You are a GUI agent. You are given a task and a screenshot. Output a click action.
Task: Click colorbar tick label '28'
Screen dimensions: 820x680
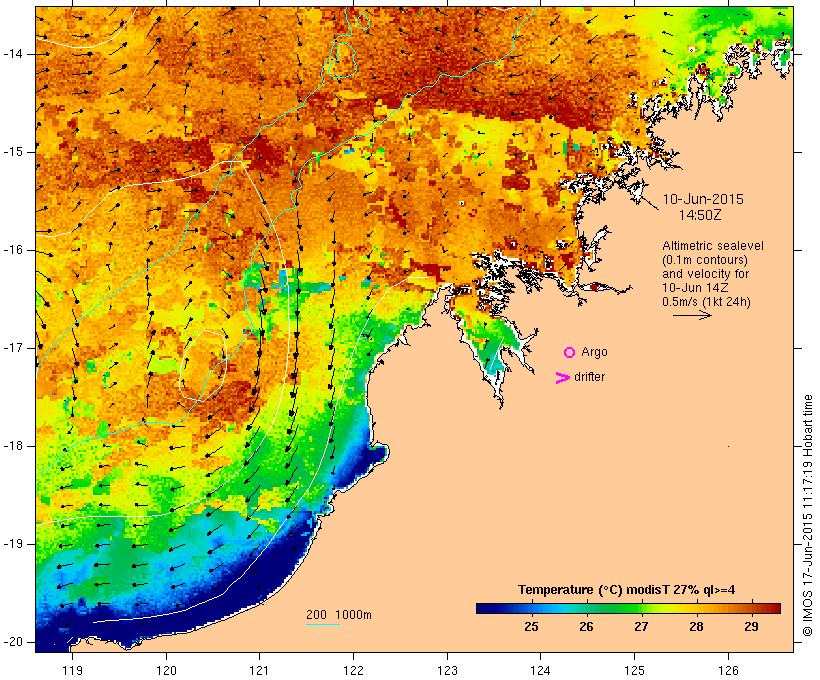tap(696, 627)
